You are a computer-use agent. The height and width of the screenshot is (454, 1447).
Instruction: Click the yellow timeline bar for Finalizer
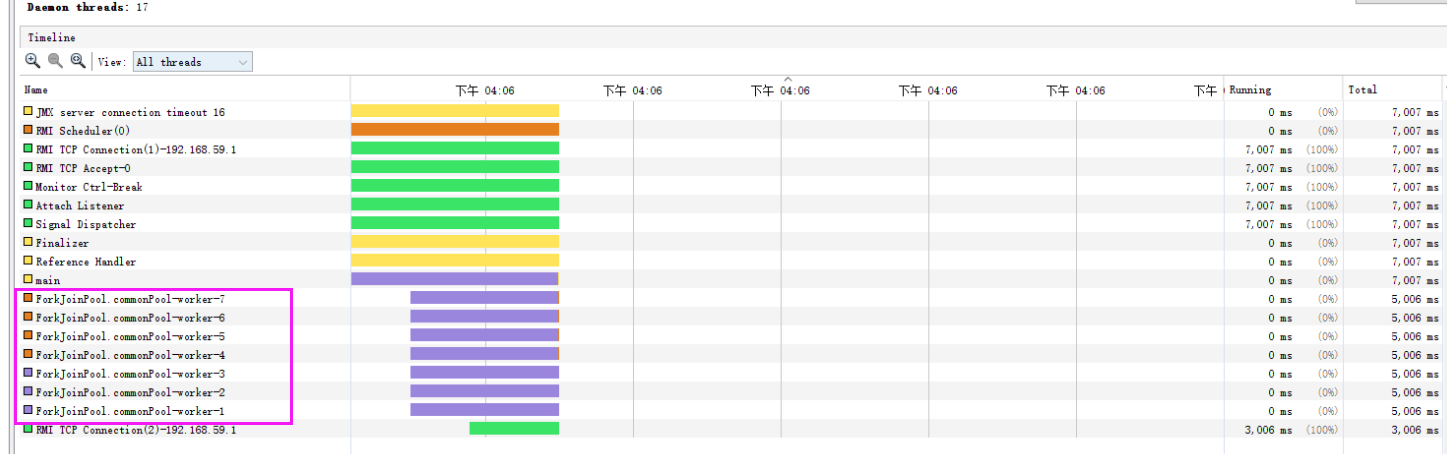click(x=455, y=242)
